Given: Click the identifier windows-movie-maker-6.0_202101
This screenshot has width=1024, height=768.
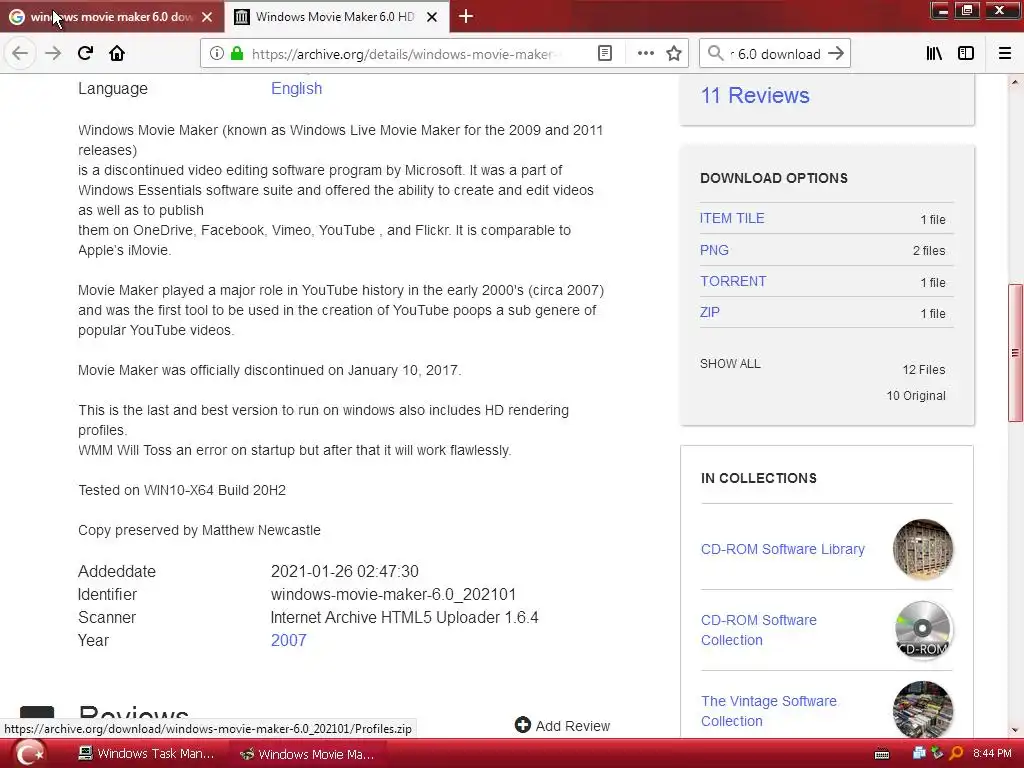Looking at the screenshot, I should [x=393, y=594].
